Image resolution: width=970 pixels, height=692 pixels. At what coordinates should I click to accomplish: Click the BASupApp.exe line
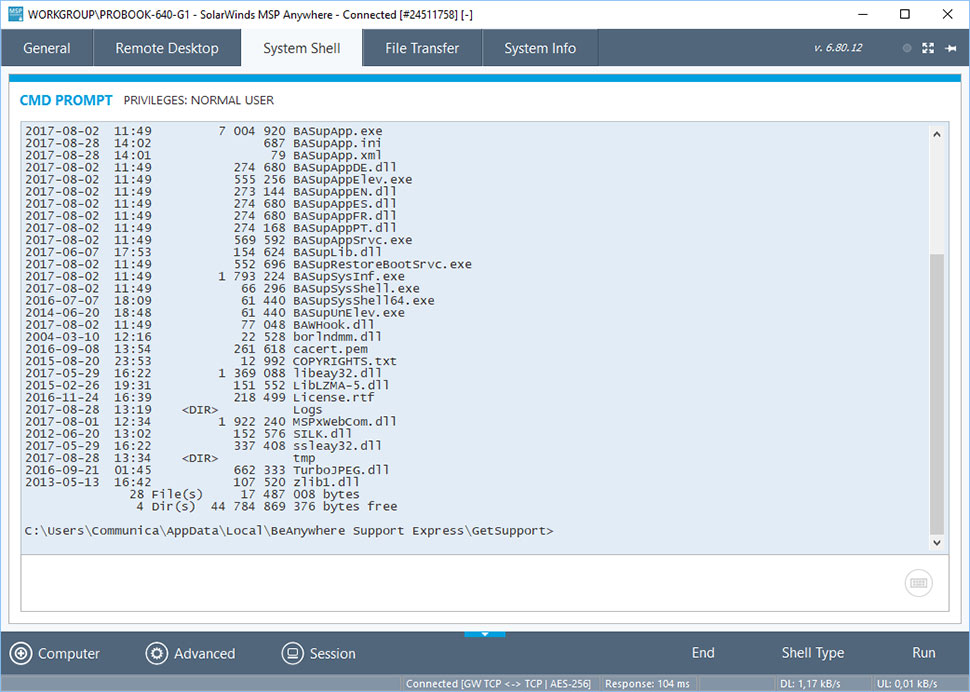point(204,131)
